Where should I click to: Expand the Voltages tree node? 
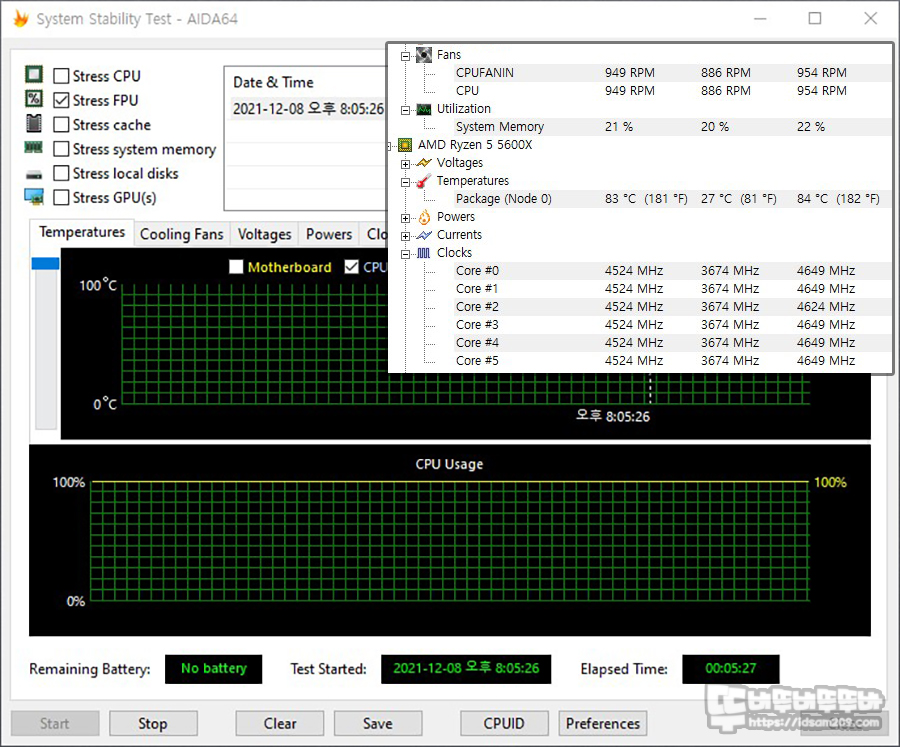point(405,164)
